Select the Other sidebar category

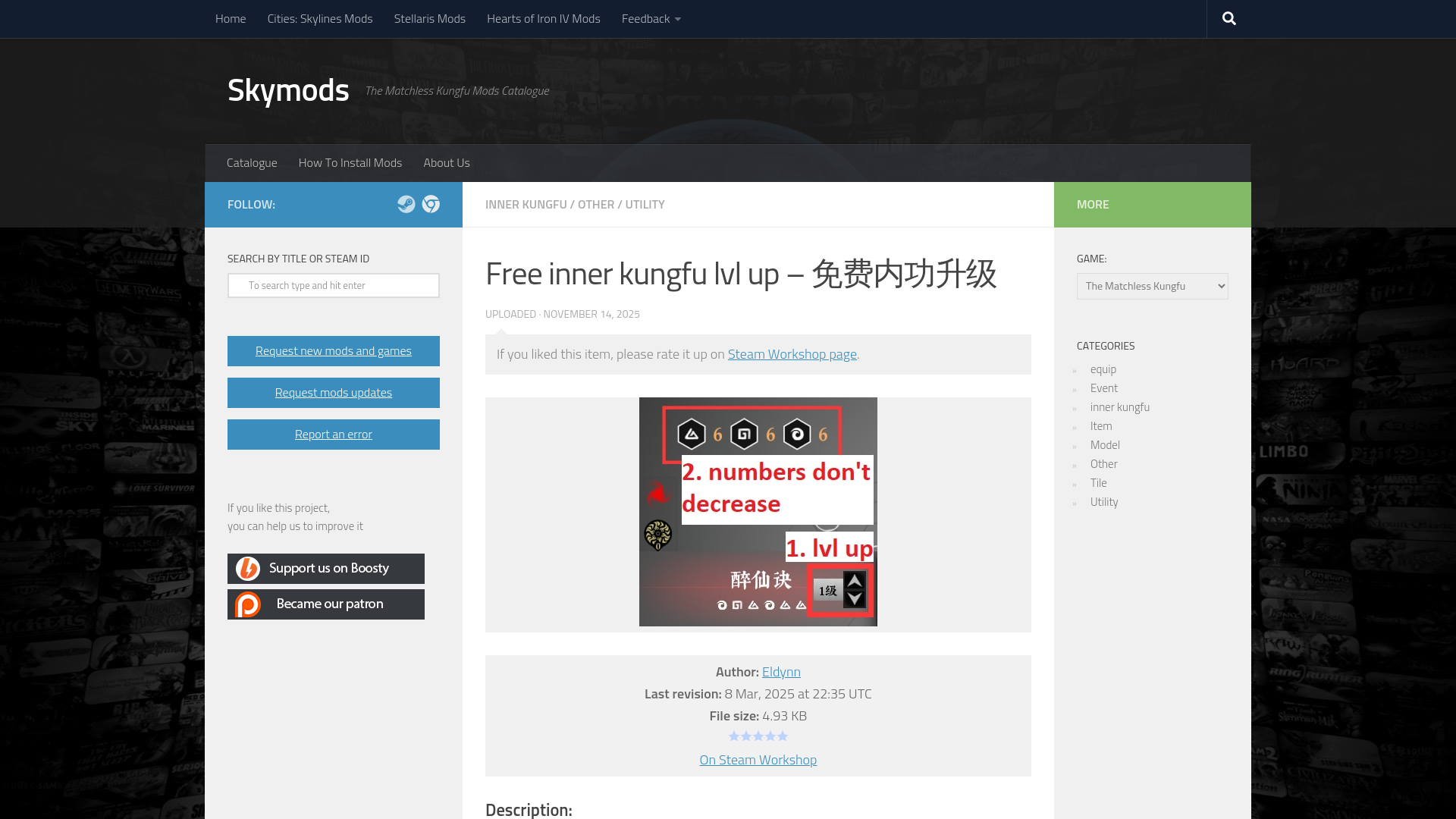1104,464
